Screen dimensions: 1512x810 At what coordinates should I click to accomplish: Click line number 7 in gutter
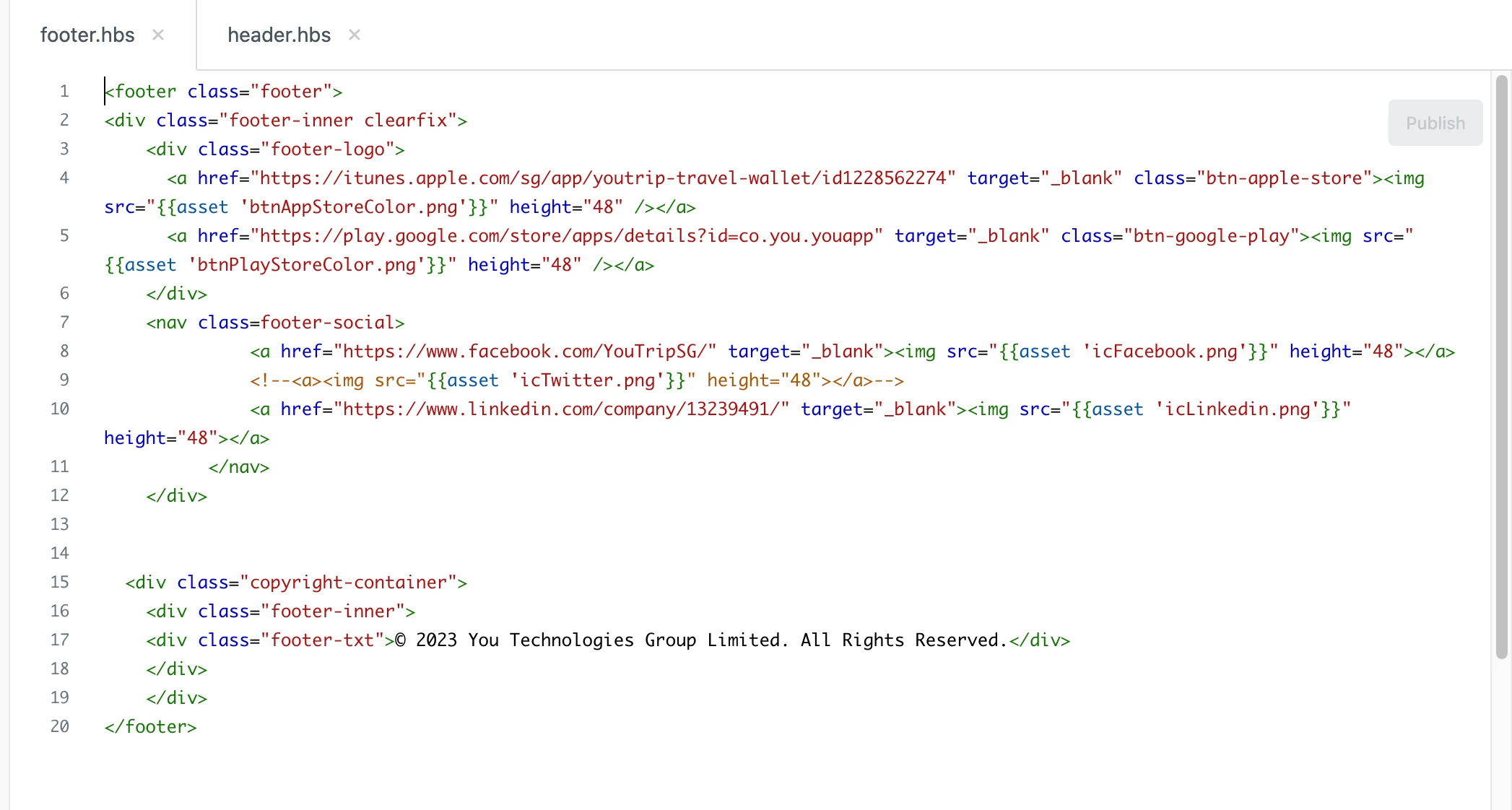(x=64, y=323)
